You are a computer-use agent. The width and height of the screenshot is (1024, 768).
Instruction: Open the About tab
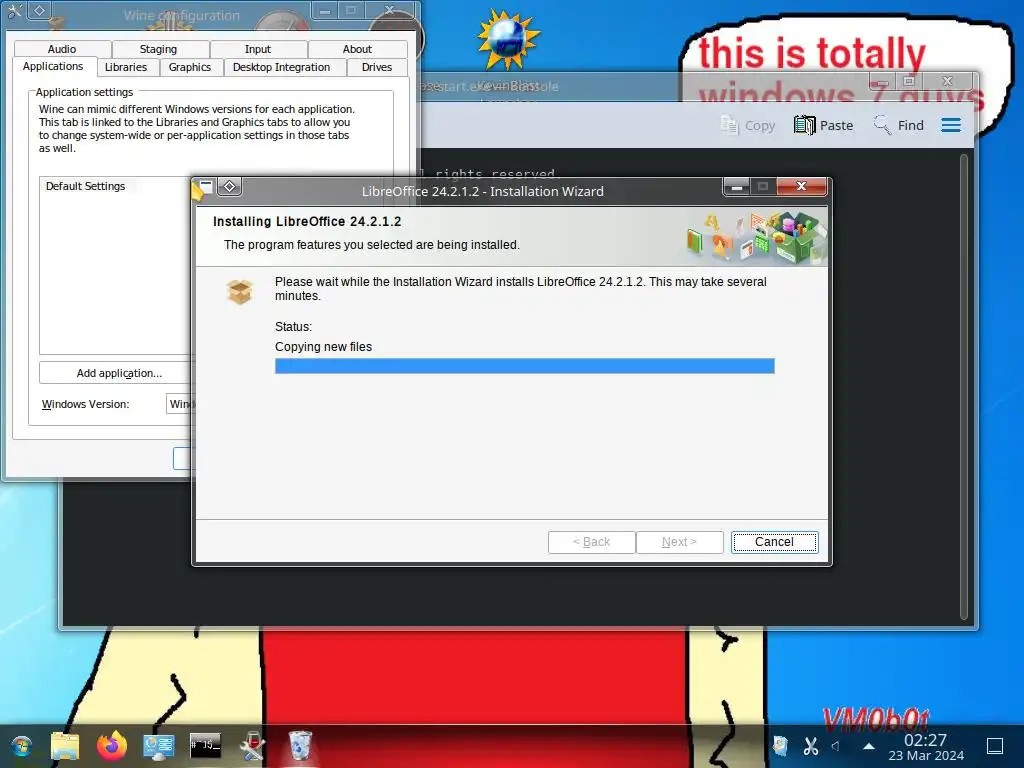[357, 49]
